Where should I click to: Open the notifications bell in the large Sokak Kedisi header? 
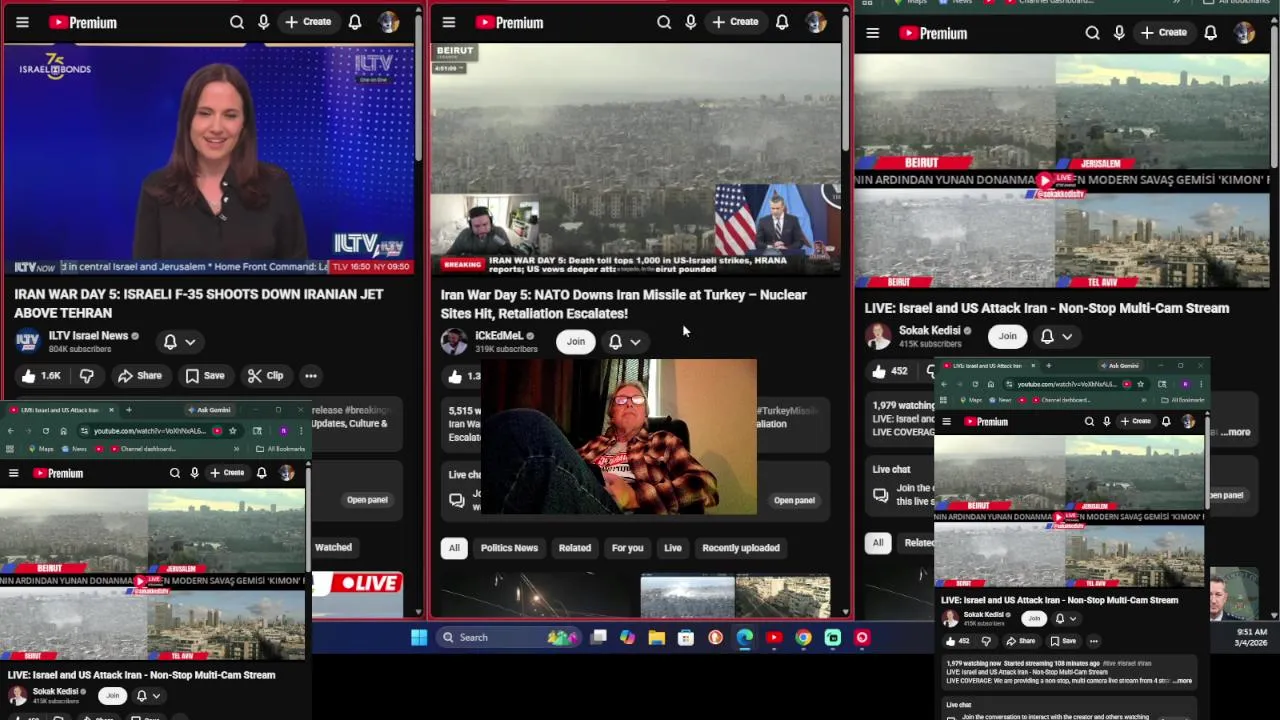[1211, 33]
